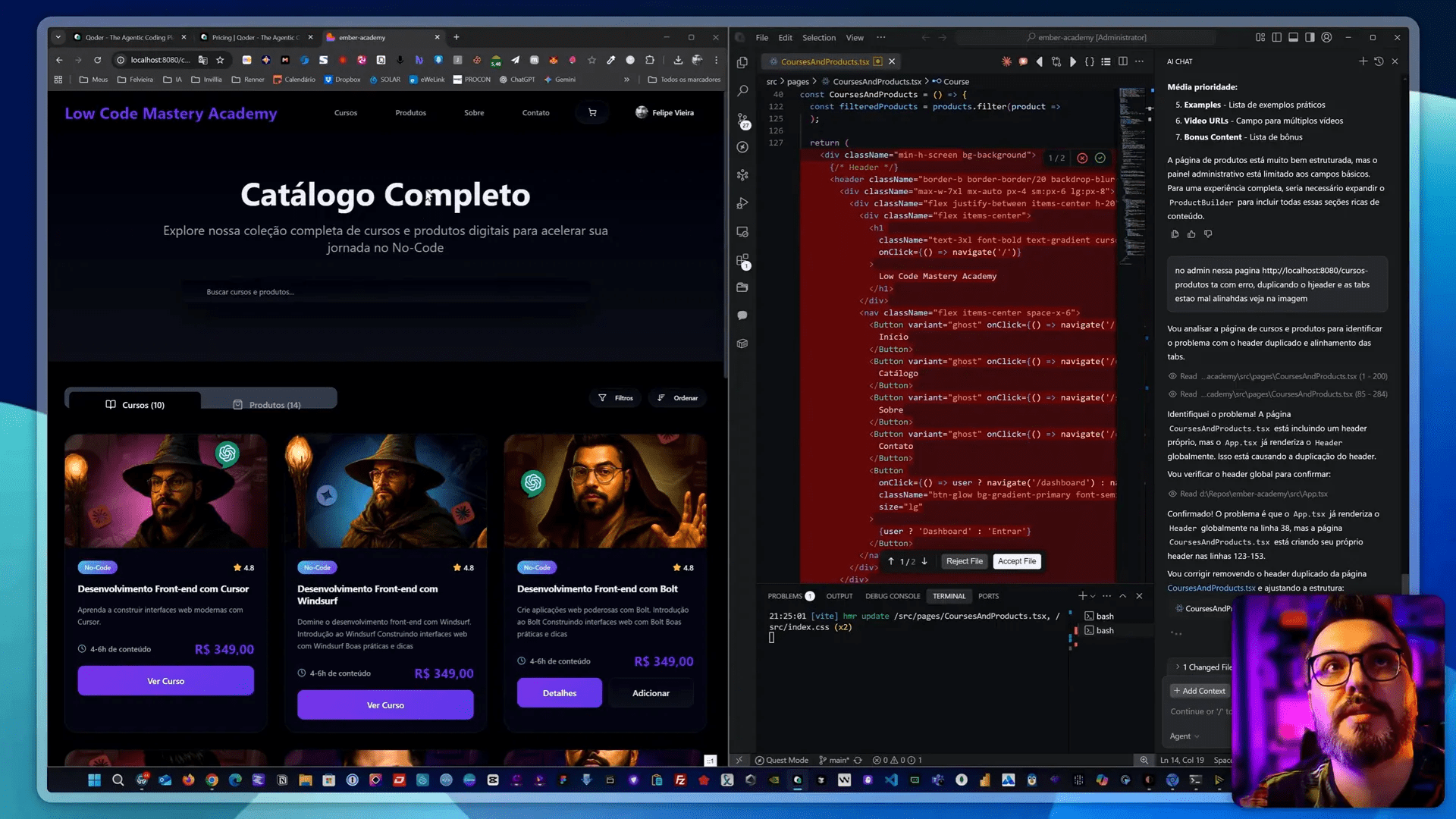The image size is (1456, 819).
Task: Click Accept File button
Action: 1016,561
